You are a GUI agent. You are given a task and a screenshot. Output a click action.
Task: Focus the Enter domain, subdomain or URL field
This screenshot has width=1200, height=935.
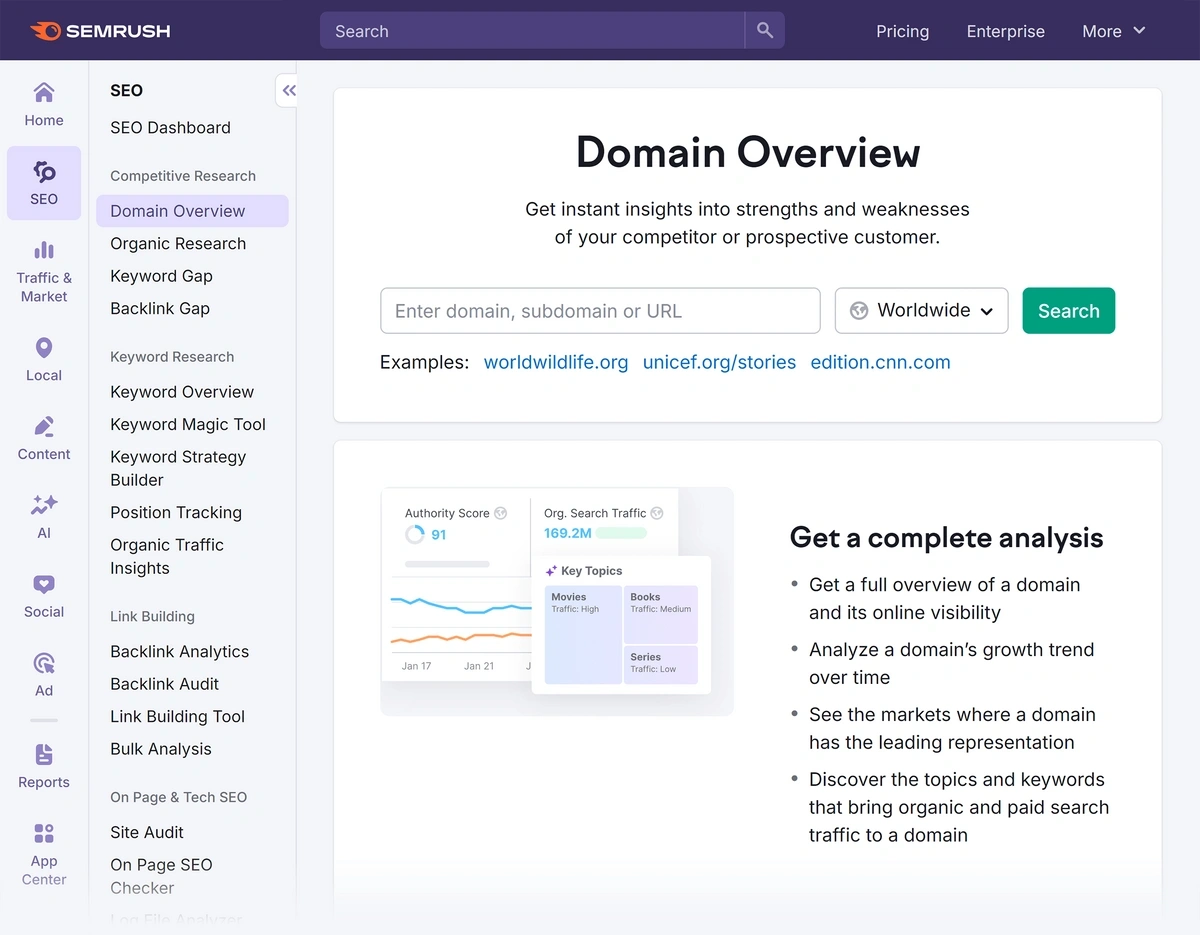600,311
